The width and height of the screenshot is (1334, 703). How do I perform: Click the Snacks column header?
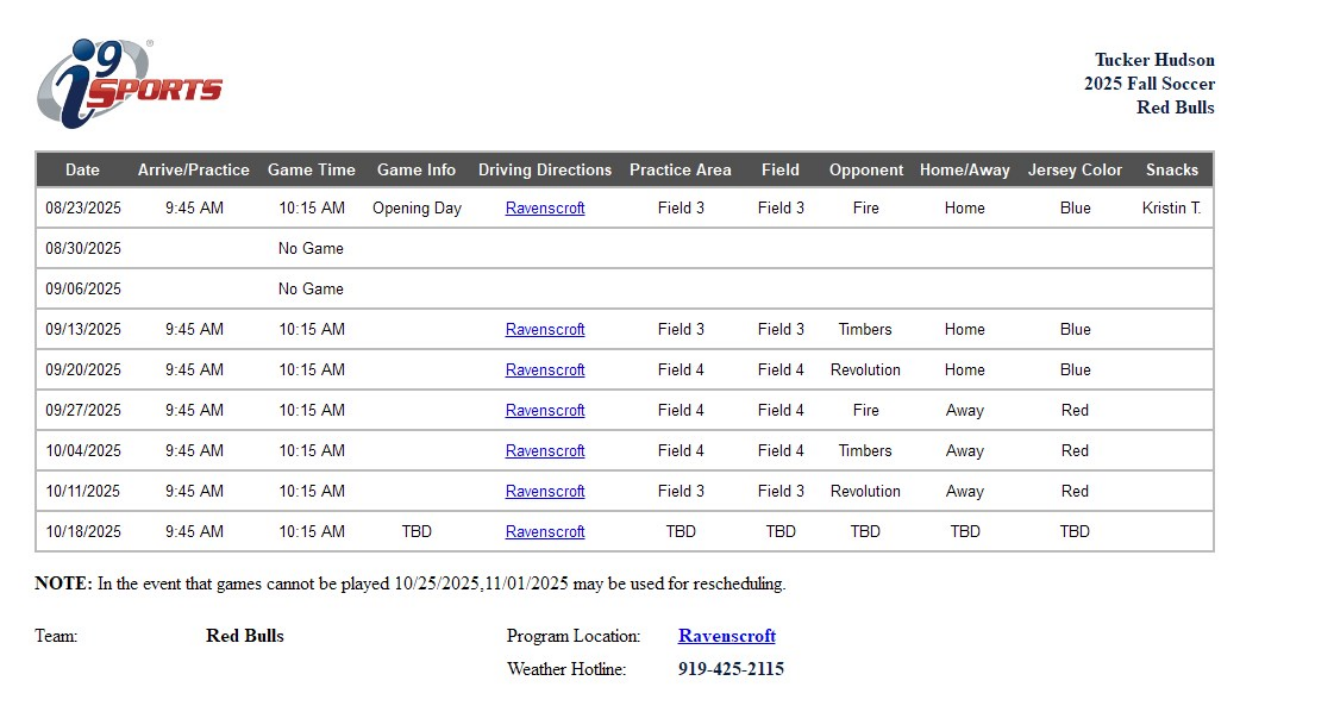click(1172, 170)
